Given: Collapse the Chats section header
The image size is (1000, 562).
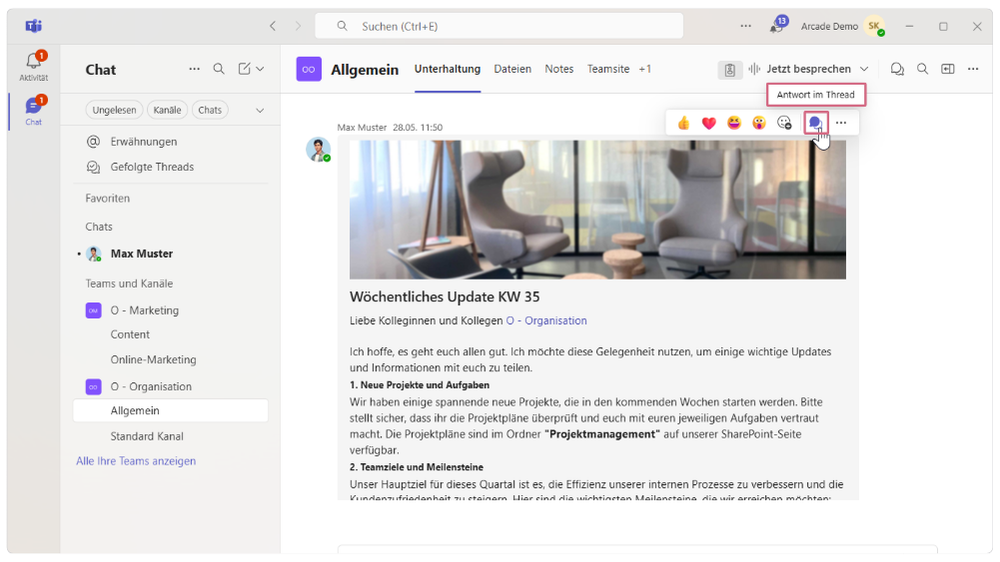Looking at the screenshot, I should 99,226.
